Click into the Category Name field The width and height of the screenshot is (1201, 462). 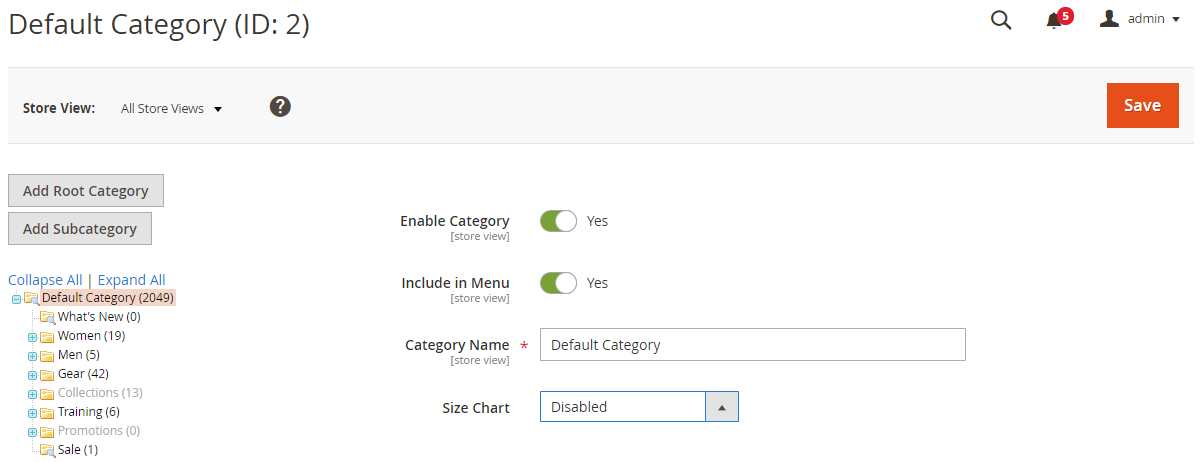coord(752,345)
